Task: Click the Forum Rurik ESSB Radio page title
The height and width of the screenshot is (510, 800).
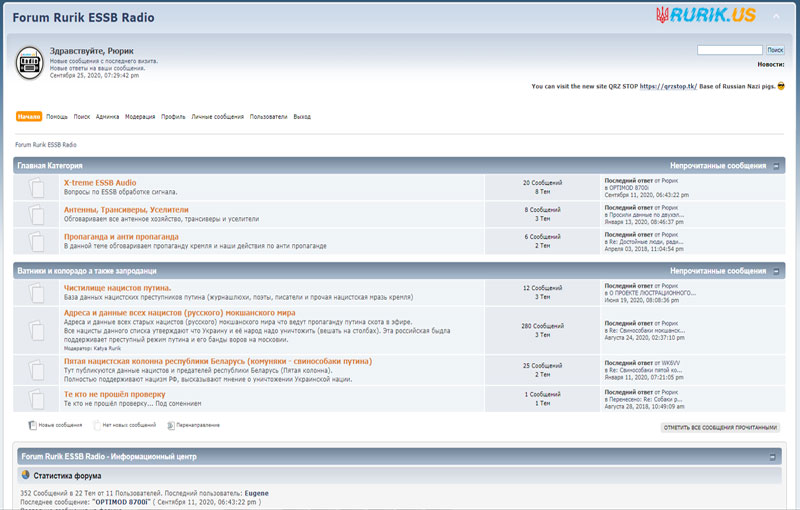Action: point(83,17)
